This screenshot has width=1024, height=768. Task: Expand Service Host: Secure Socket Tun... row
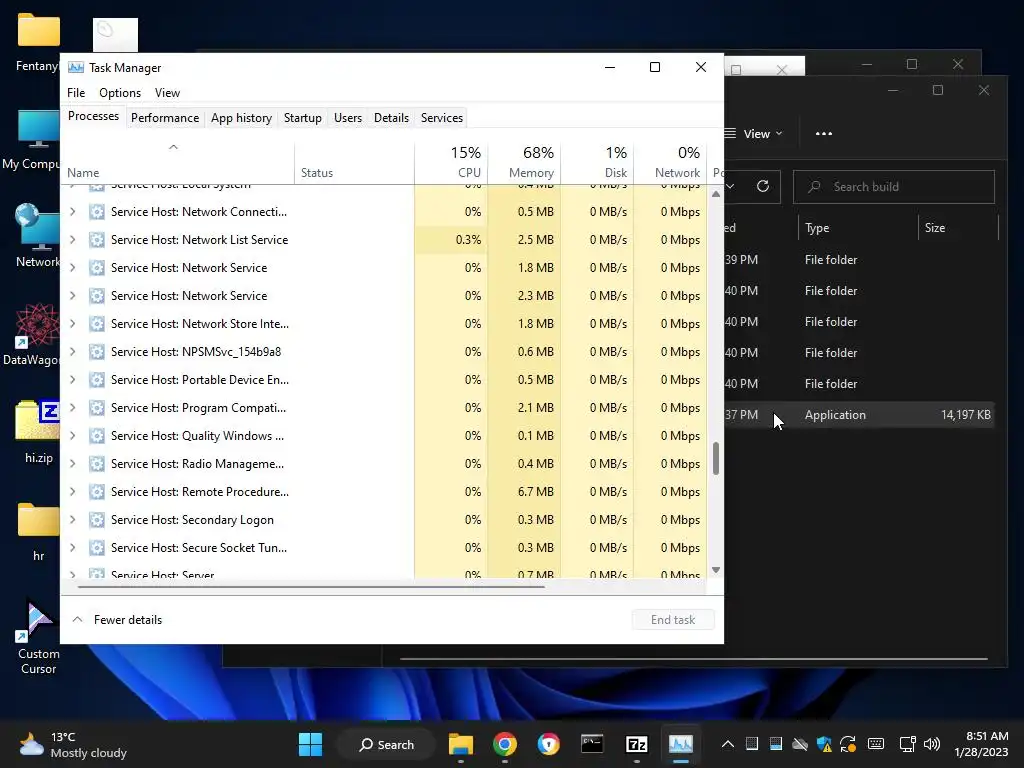[x=72, y=548]
